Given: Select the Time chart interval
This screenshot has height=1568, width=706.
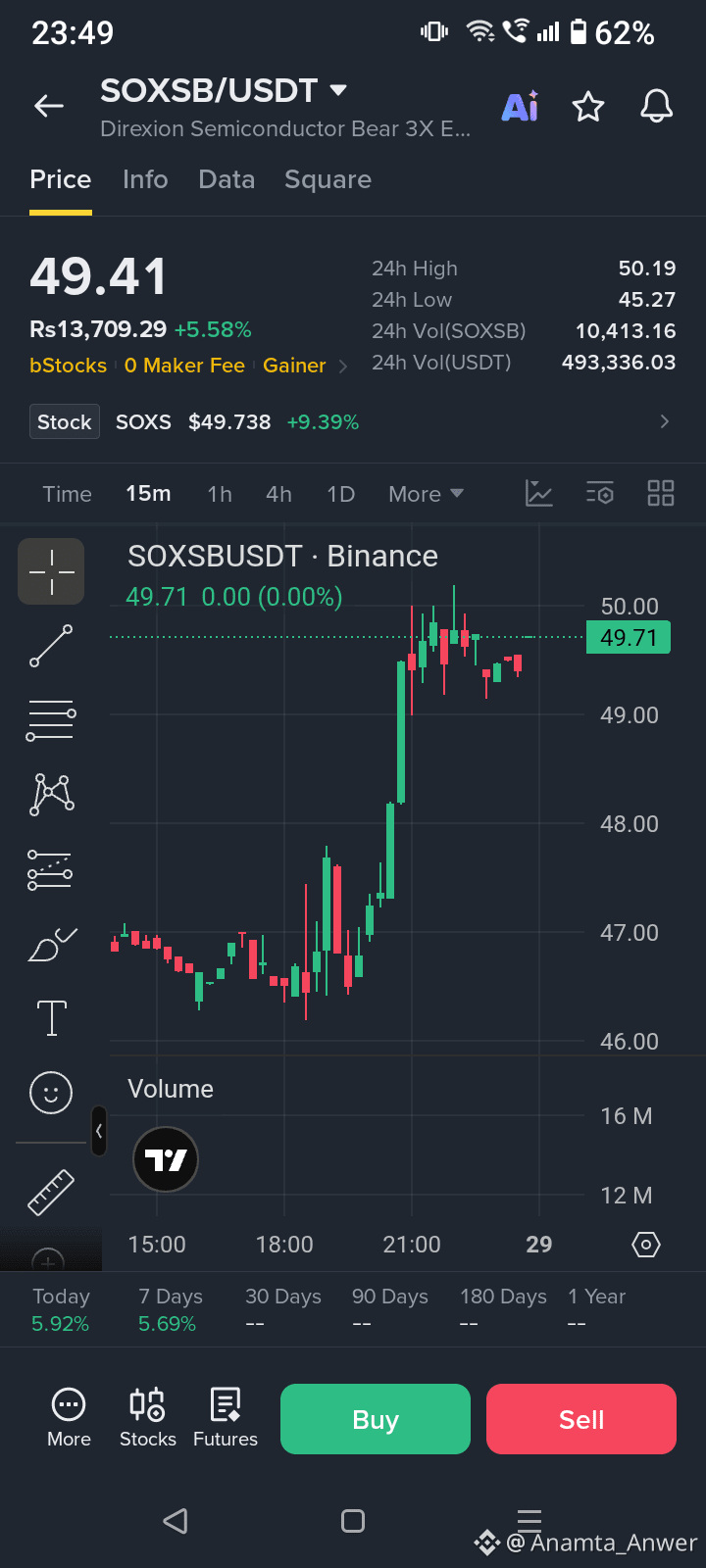Looking at the screenshot, I should click(x=67, y=494).
